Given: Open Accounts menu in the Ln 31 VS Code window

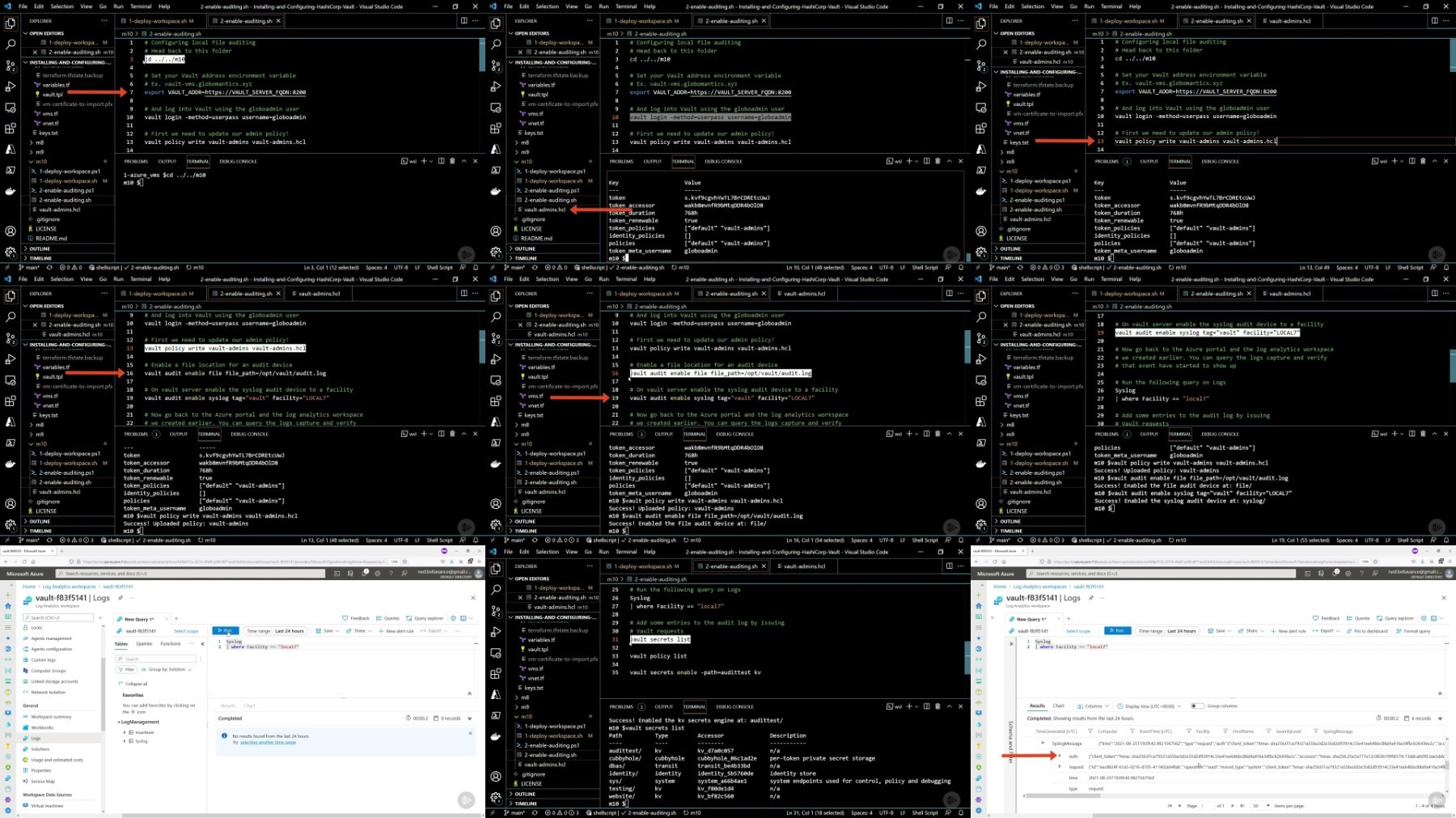Looking at the screenshot, I should coord(496,777).
